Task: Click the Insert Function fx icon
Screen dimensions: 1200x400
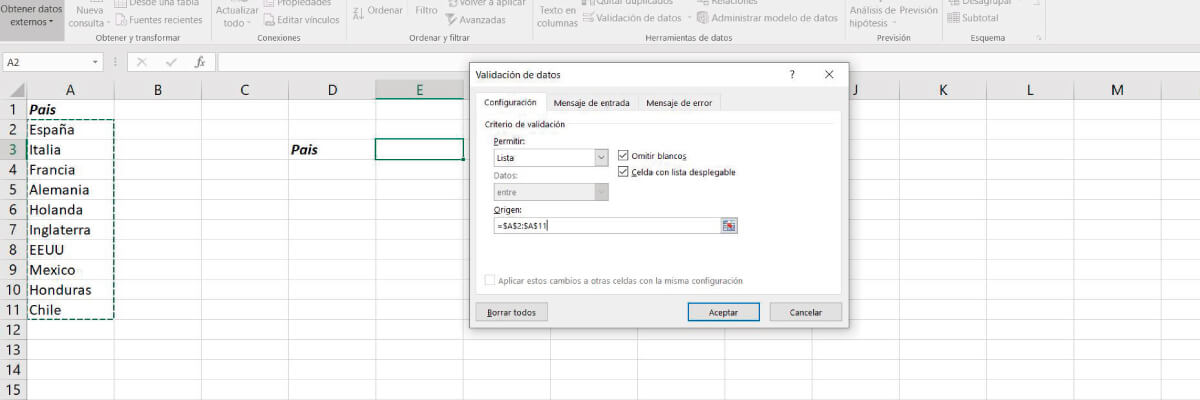Action: coord(200,62)
